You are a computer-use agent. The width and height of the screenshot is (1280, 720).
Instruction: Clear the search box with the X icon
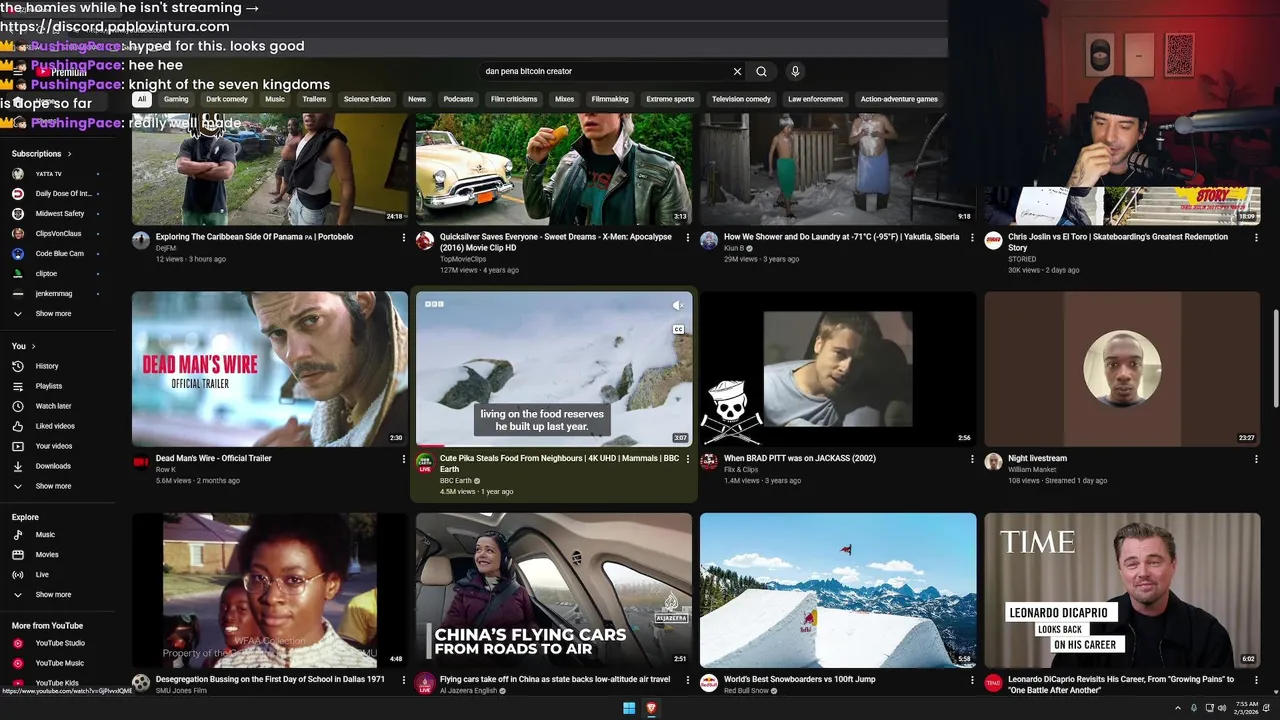(x=737, y=71)
